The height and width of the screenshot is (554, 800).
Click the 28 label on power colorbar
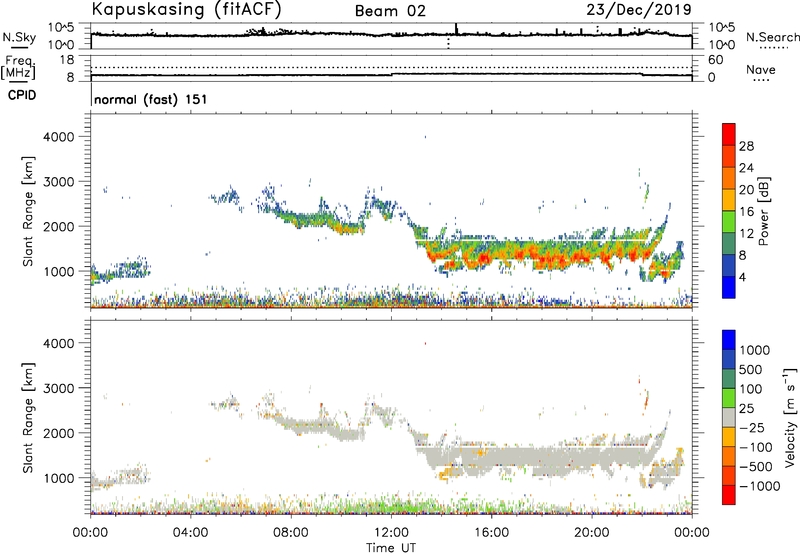click(x=746, y=146)
